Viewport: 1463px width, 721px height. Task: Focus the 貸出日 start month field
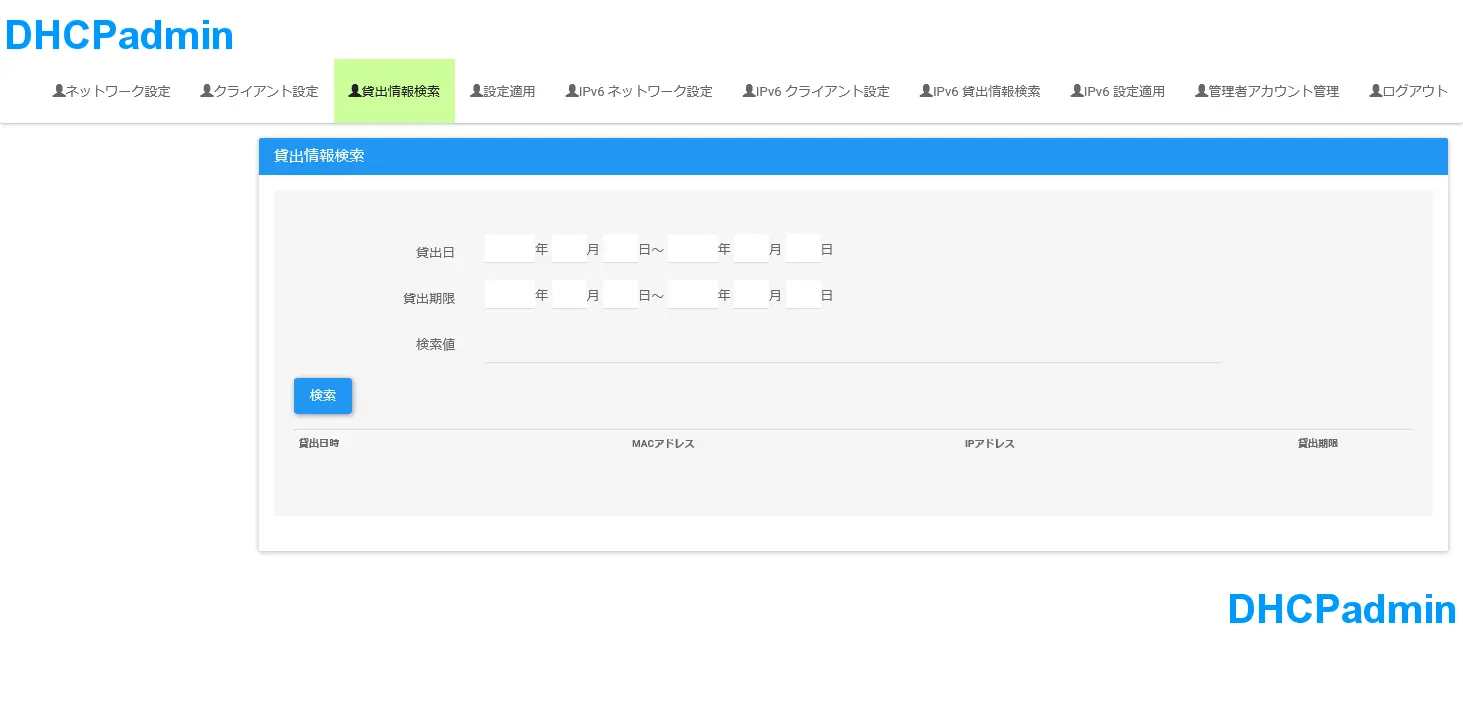(569, 248)
